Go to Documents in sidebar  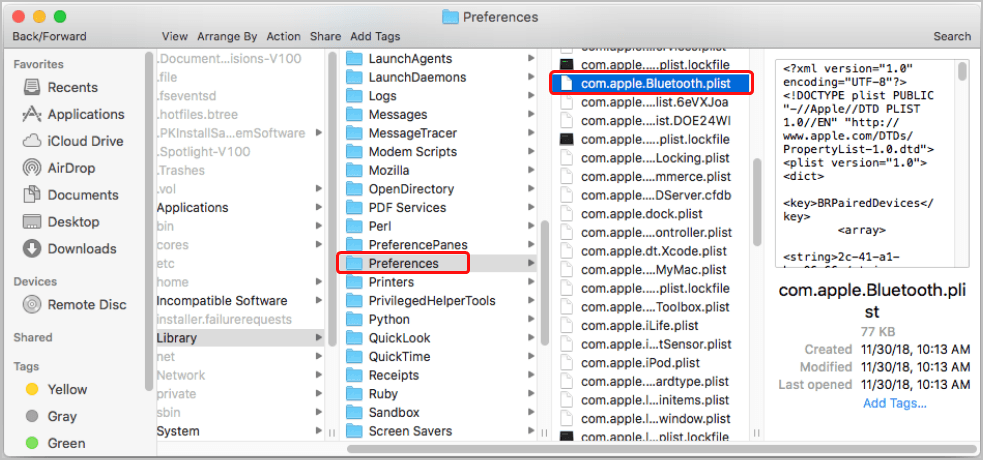70,195
